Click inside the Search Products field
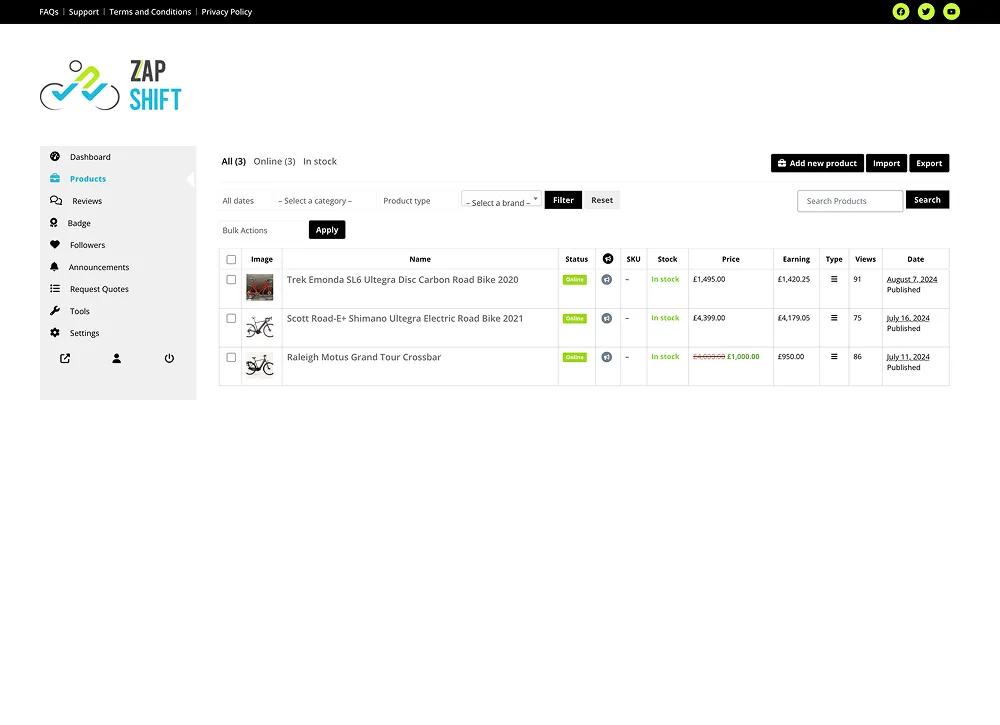This screenshot has height=725, width=1000. [848, 200]
